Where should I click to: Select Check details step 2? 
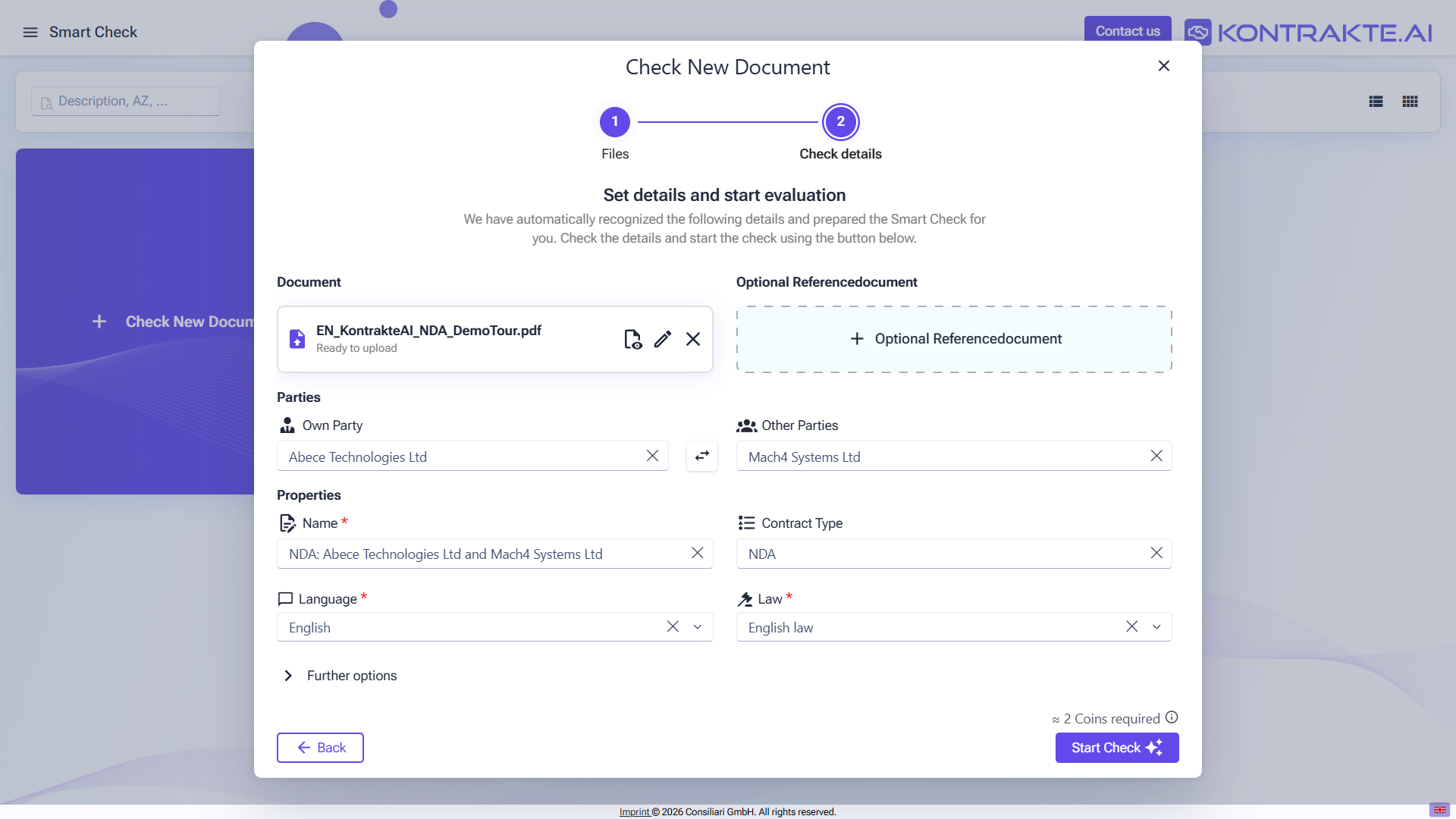coord(840,122)
